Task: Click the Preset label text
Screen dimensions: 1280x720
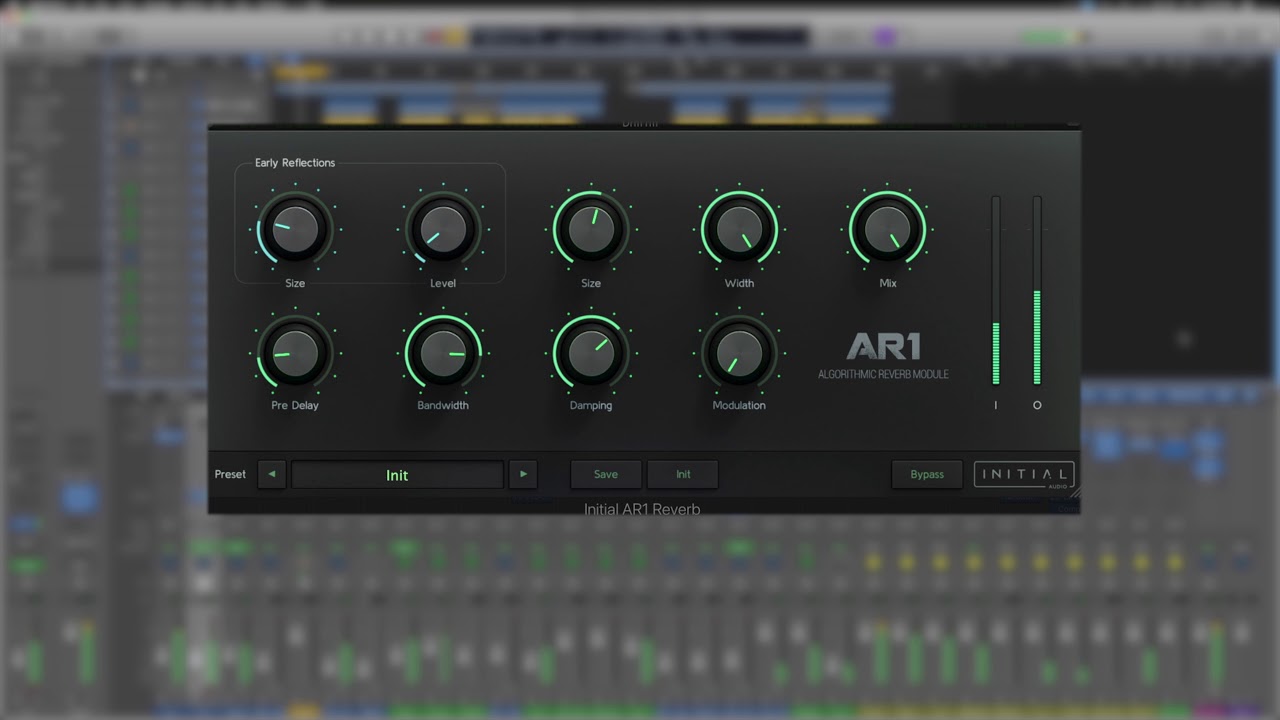Action: (x=230, y=475)
